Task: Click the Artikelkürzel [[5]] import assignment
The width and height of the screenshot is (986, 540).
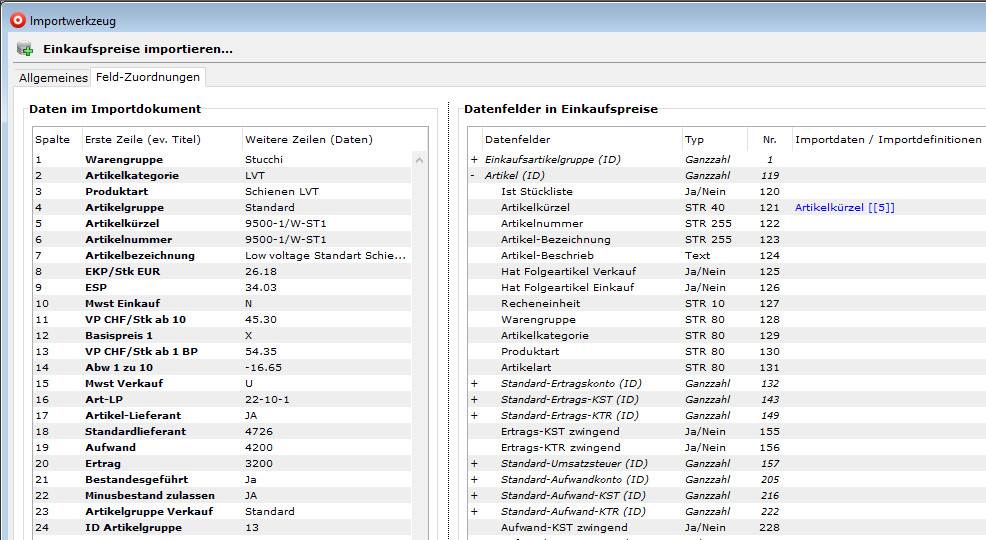Action: click(844, 208)
